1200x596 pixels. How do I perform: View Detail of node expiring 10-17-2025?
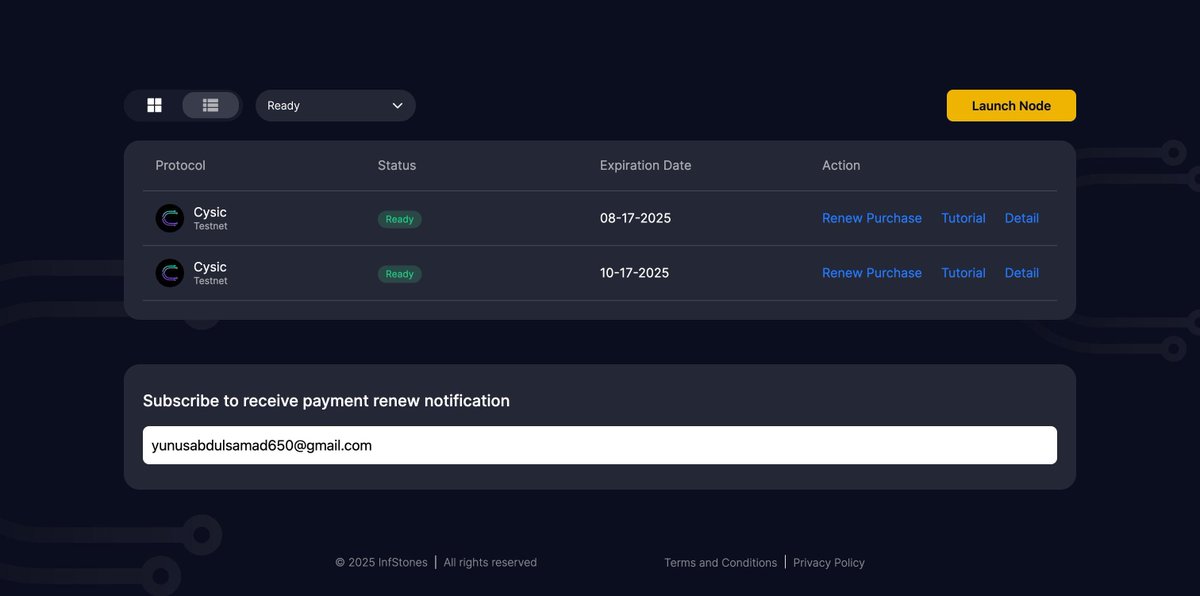(x=1022, y=273)
